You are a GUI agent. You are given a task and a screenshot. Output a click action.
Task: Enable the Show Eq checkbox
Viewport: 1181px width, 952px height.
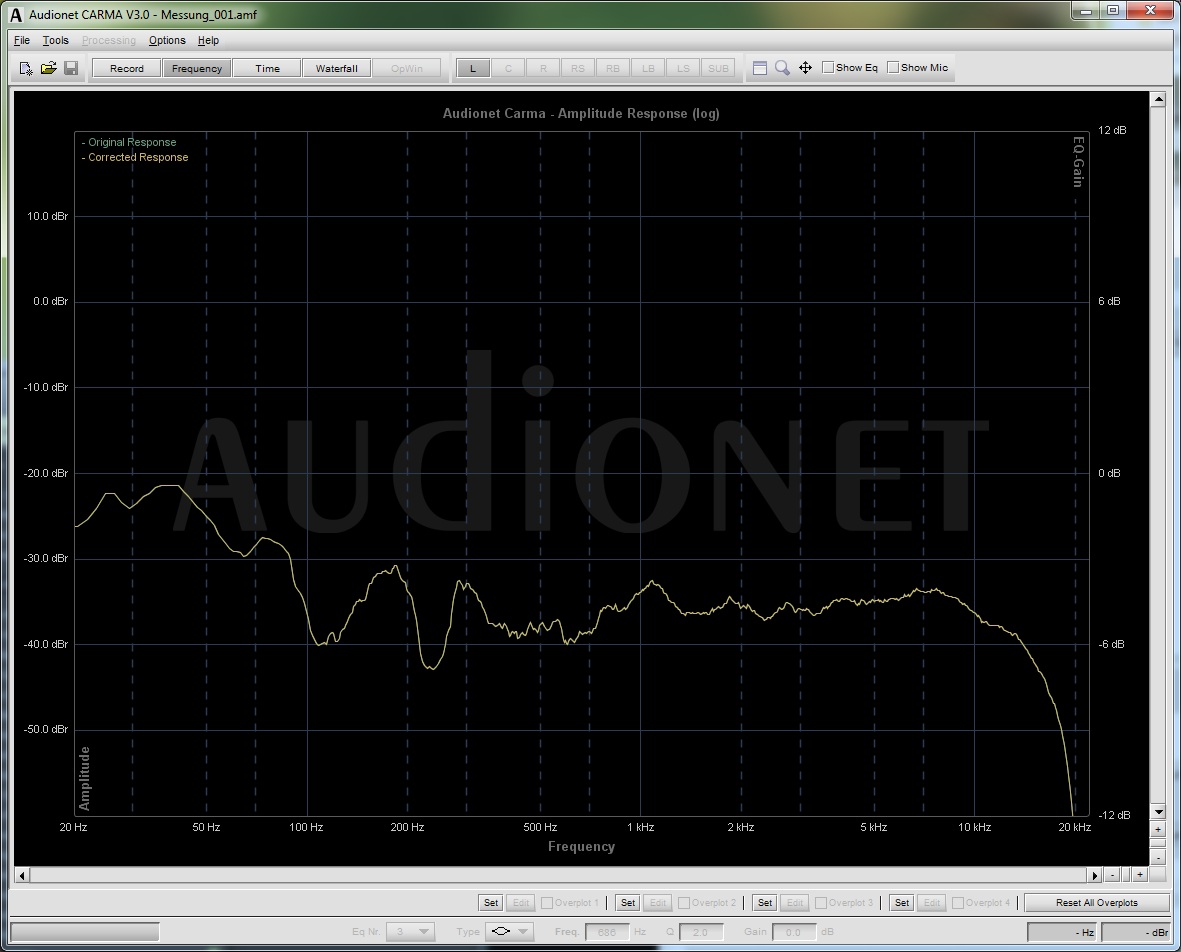point(828,68)
